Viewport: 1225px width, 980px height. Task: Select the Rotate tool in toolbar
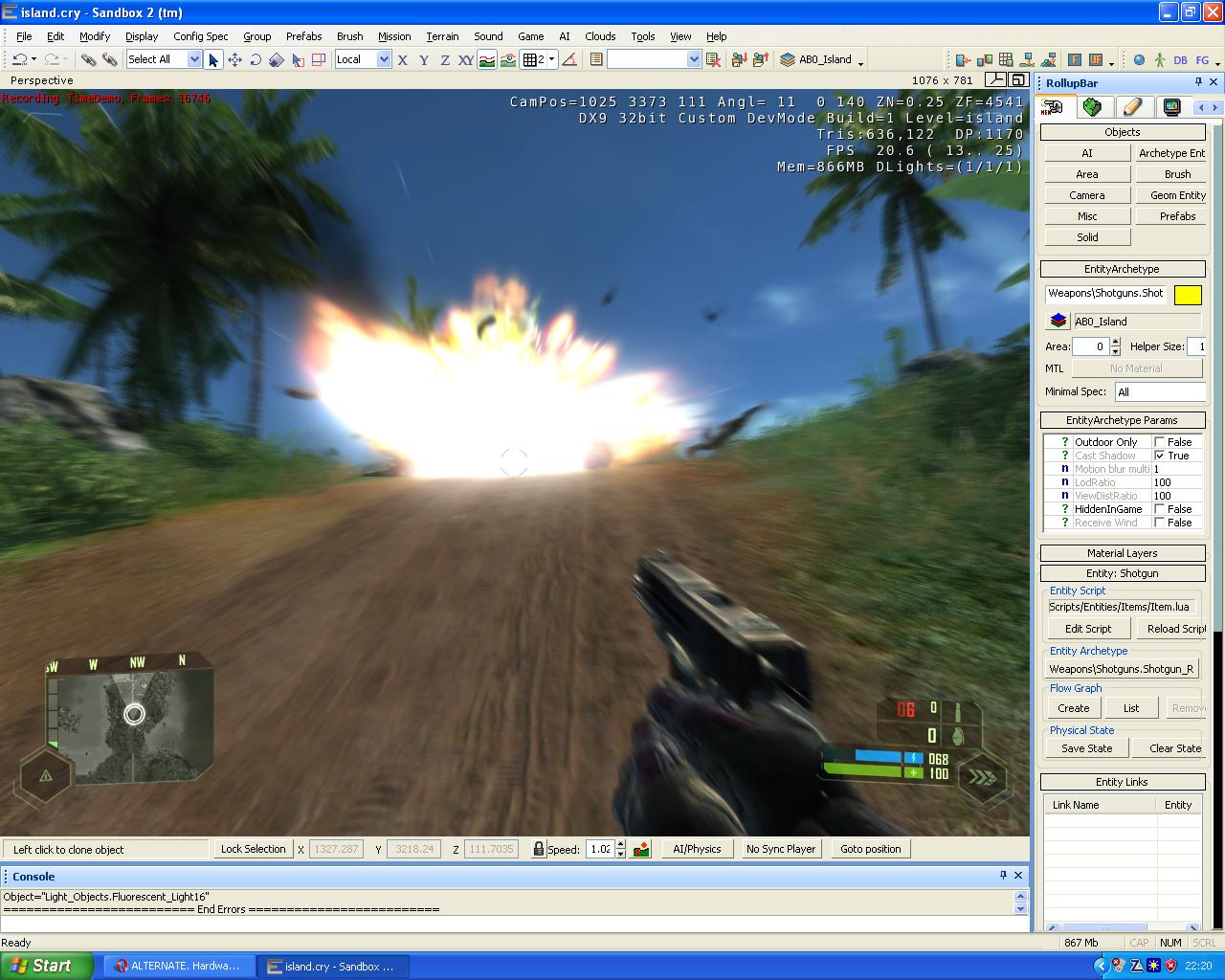(256, 59)
